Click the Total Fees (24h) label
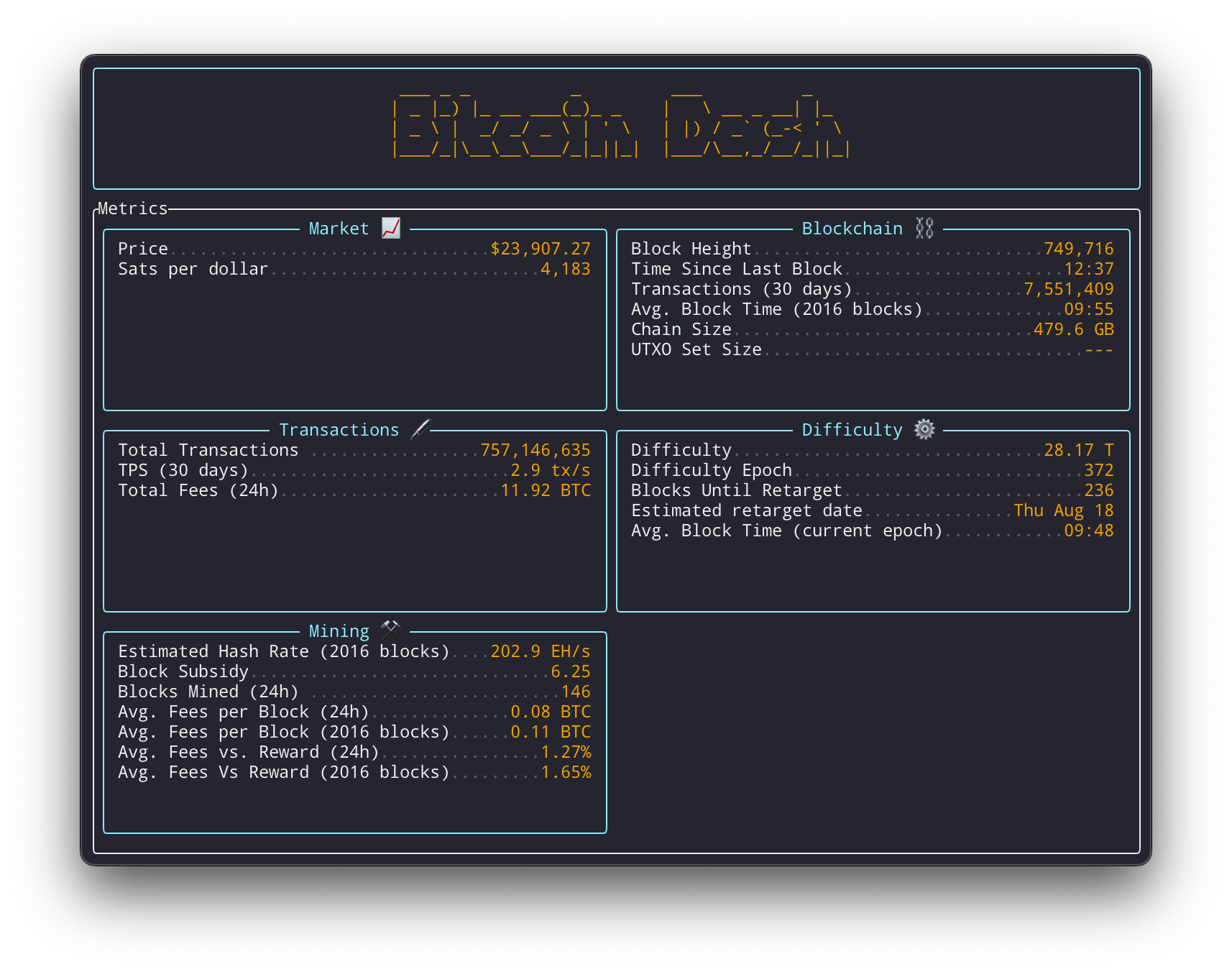Image resolution: width=1232 pixels, height=972 pixels. [x=198, y=490]
